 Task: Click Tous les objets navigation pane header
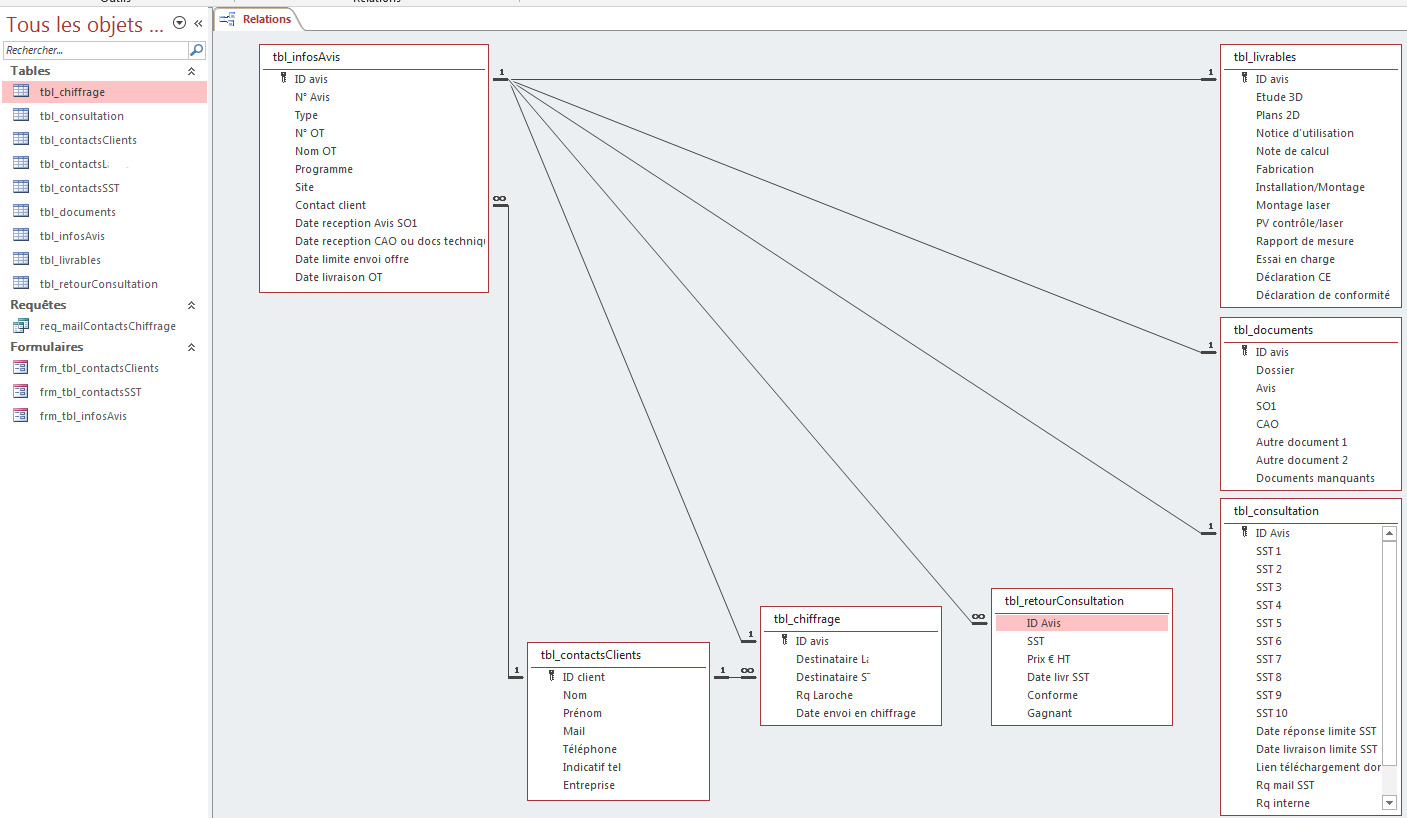pyautogui.click(x=84, y=24)
